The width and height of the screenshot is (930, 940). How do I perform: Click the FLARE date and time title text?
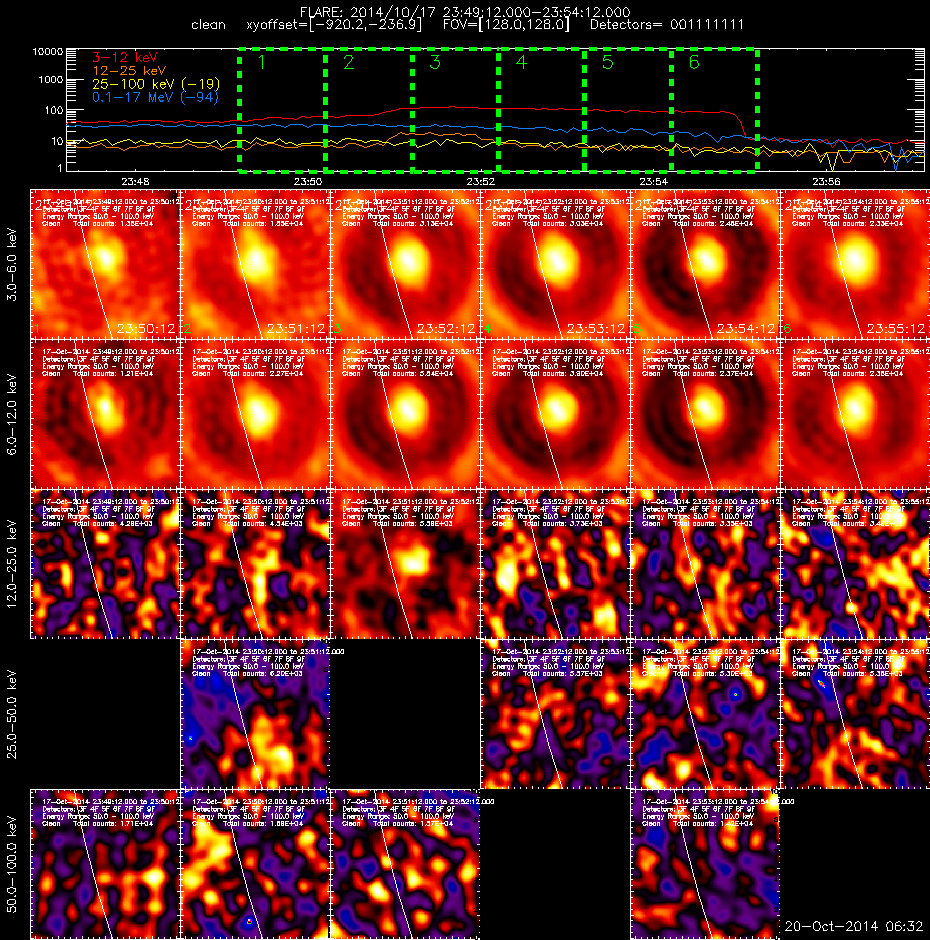pyautogui.click(x=465, y=12)
